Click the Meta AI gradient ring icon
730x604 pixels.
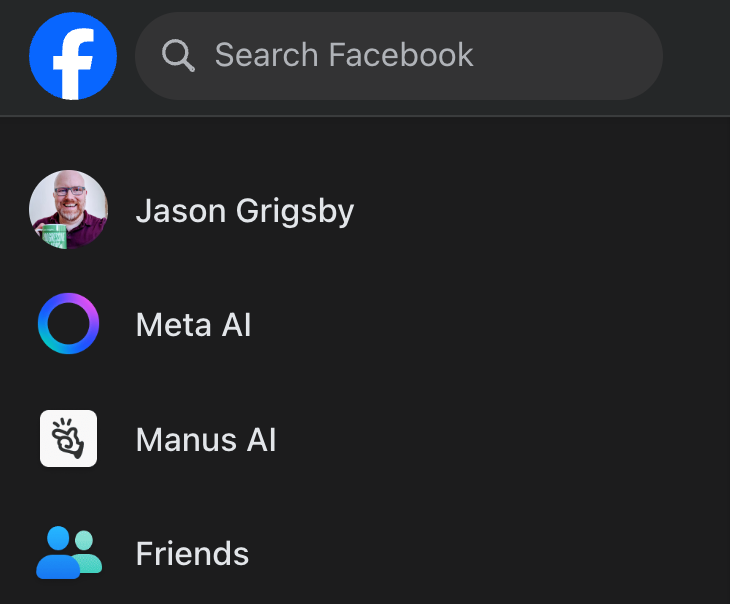[68, 324]
